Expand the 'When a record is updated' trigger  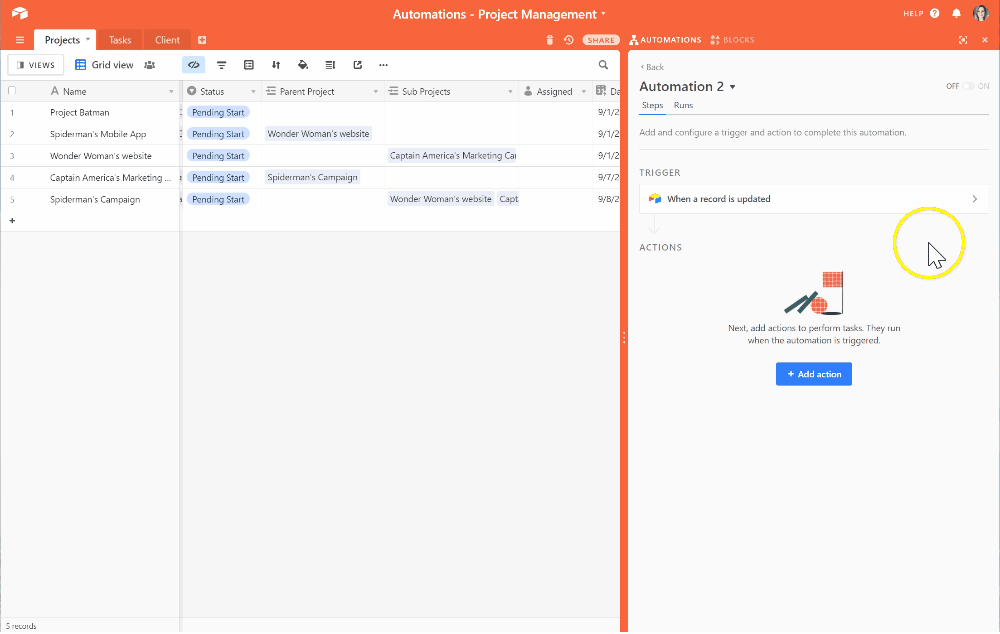(x=813, y=199)
